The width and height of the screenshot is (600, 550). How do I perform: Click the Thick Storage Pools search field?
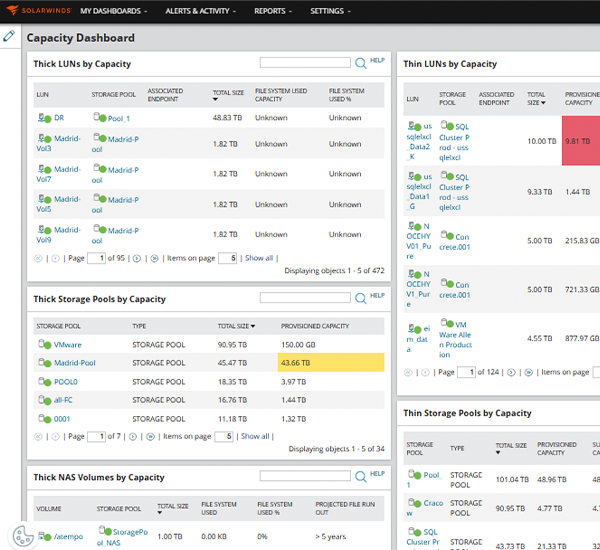[x=305, y=297]
